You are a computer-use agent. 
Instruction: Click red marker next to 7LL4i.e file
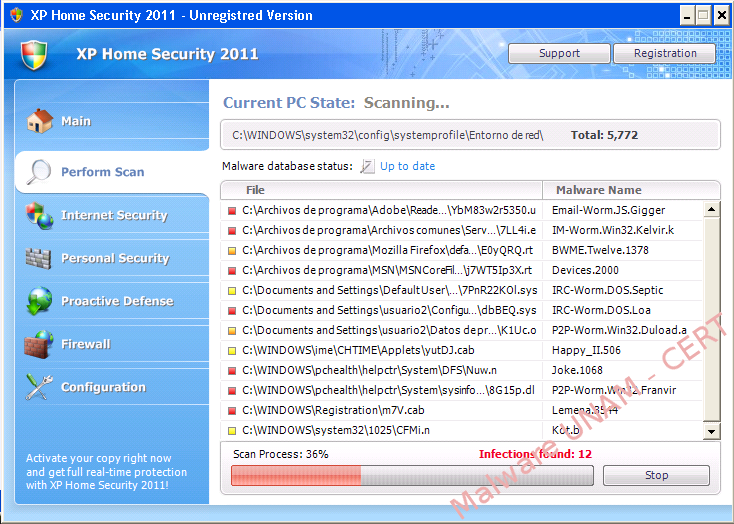[232, 231]
